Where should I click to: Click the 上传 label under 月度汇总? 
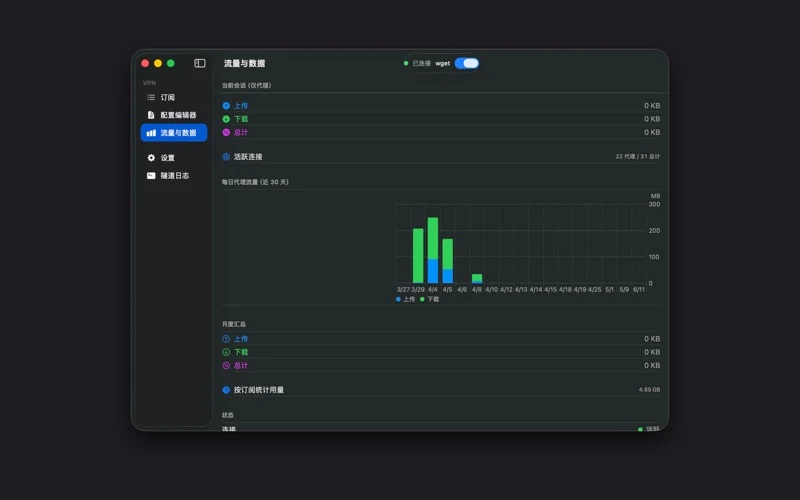(241, 339)
